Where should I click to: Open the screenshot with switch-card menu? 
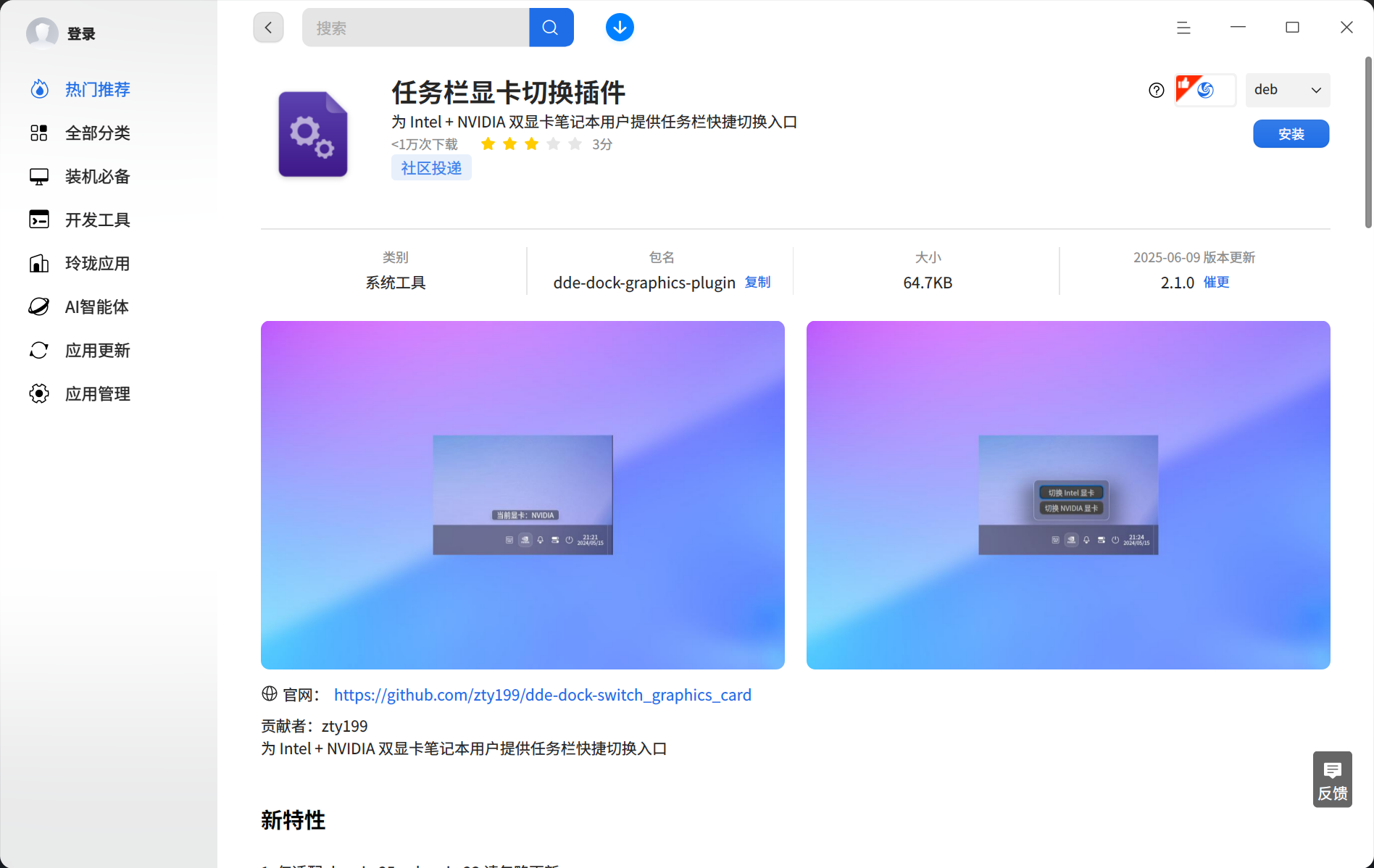click(x=1068, y=495)
